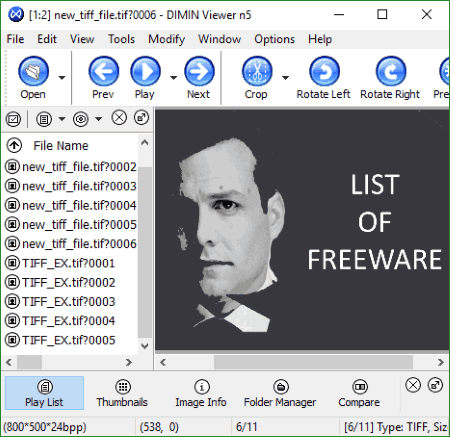Screen dimensions: 450x437
Task: Switch to the Play List tab
Action: (44, 393)
